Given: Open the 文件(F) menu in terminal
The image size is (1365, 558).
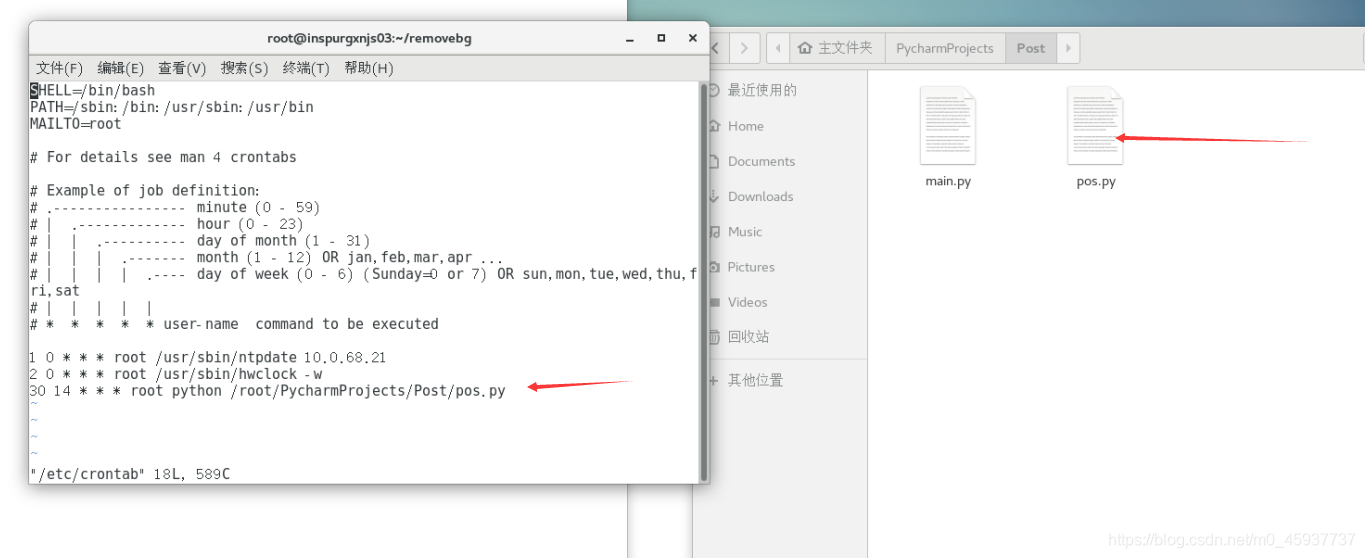Looking at the screenshot, I should (59, 68).
